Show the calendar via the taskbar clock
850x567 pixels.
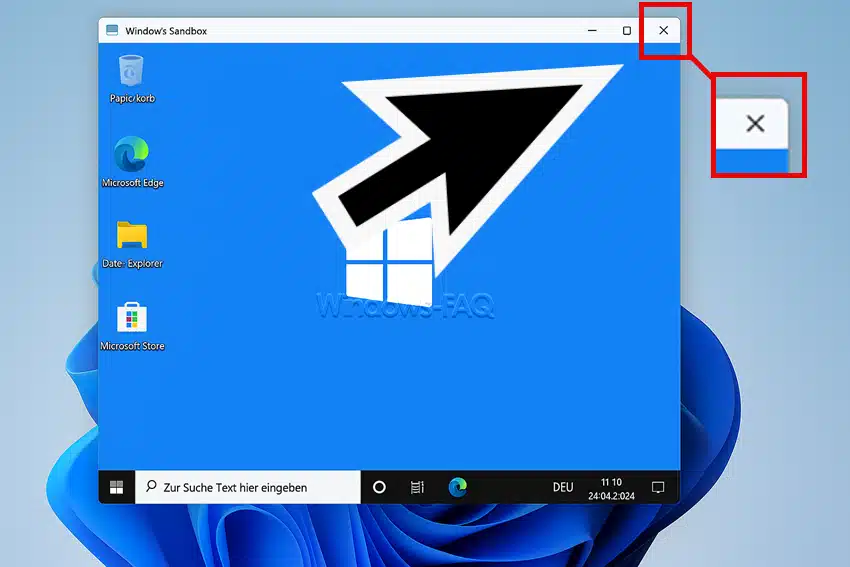[611, 488]
